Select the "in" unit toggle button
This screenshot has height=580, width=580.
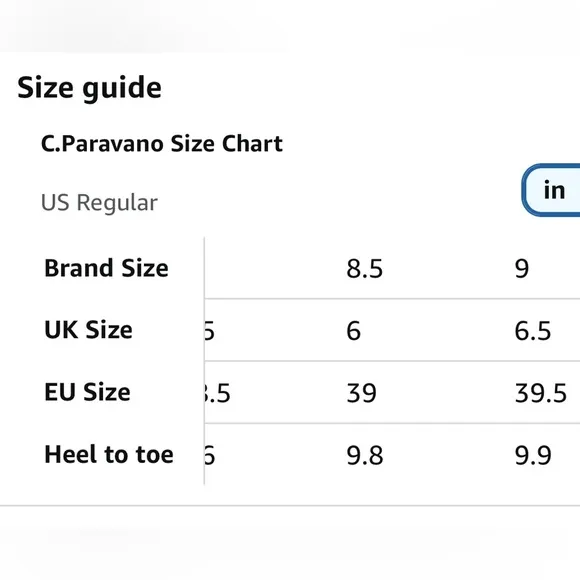551,190
